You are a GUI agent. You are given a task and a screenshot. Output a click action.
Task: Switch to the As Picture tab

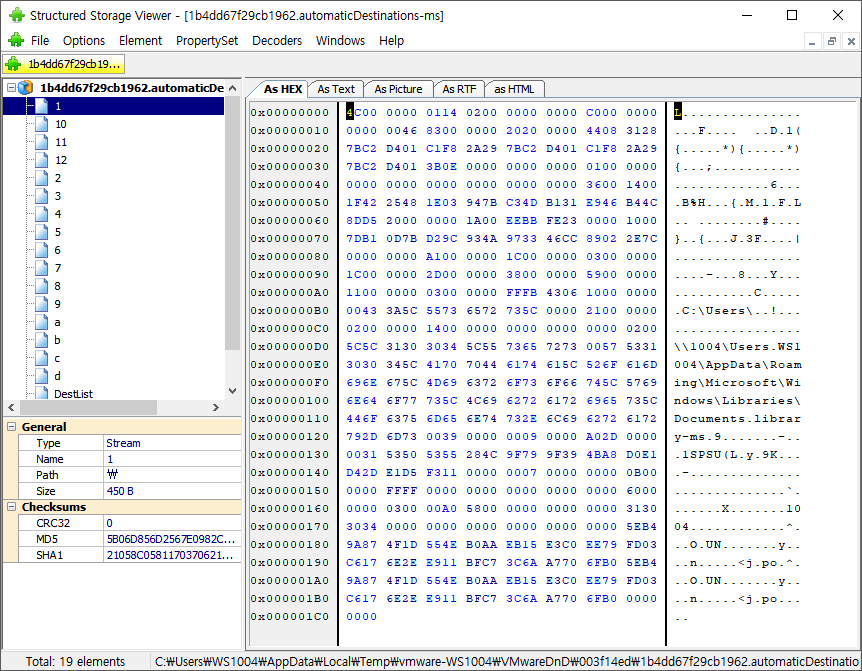pos(398,89)
